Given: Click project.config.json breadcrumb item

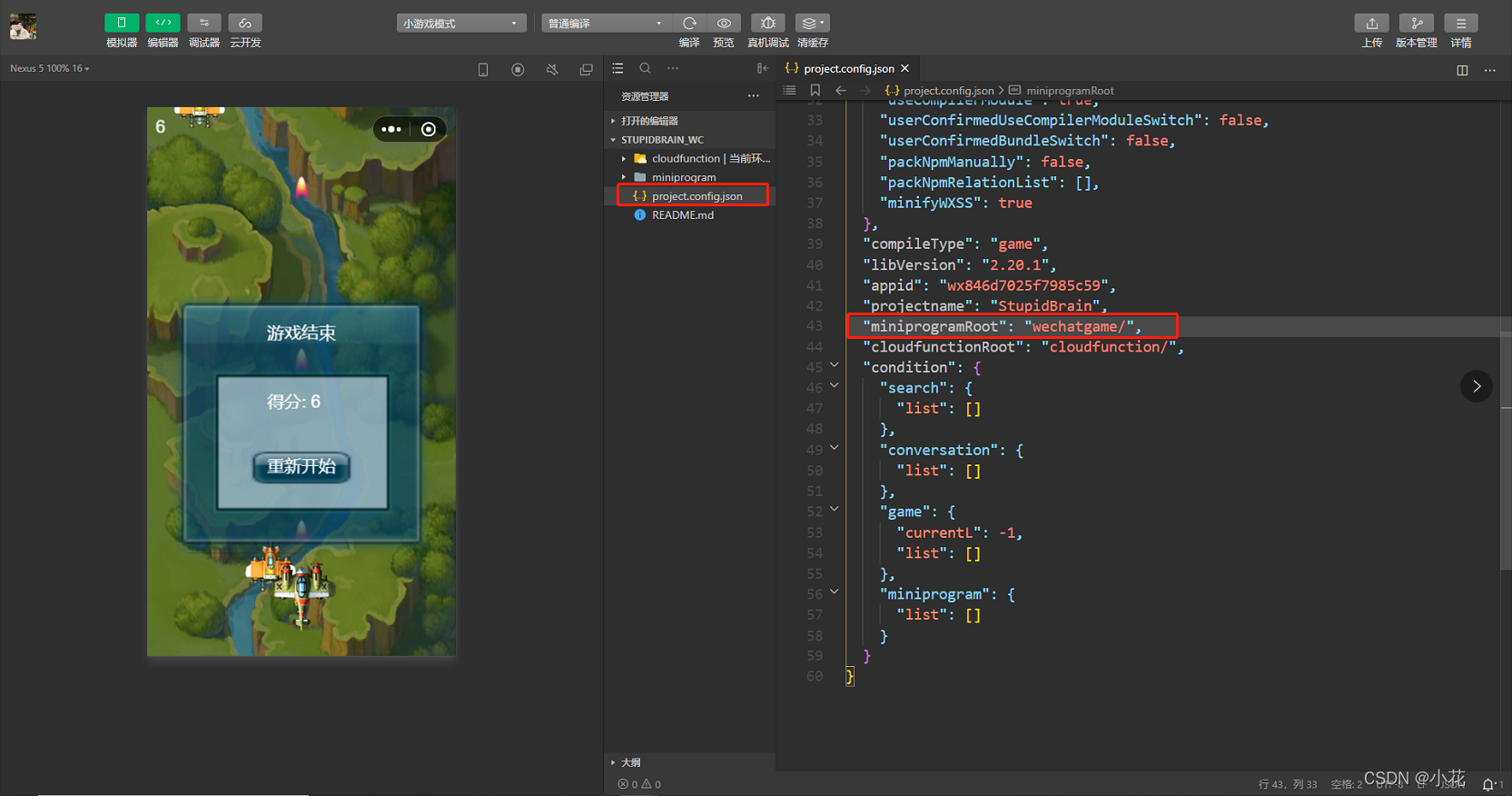Looking at the screenshot, I should point(940,90).
